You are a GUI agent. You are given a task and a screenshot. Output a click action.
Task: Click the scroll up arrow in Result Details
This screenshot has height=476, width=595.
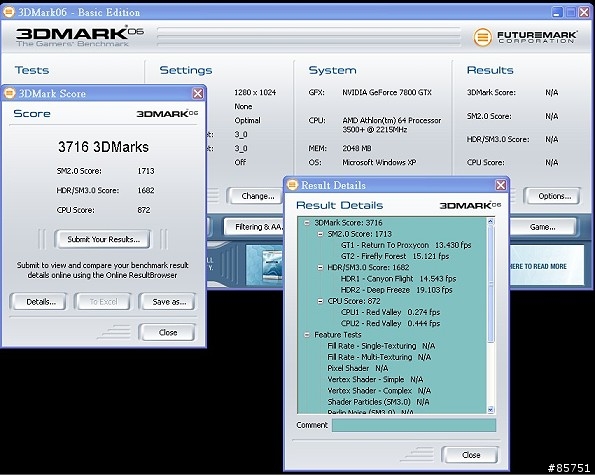tap(491, 221)
